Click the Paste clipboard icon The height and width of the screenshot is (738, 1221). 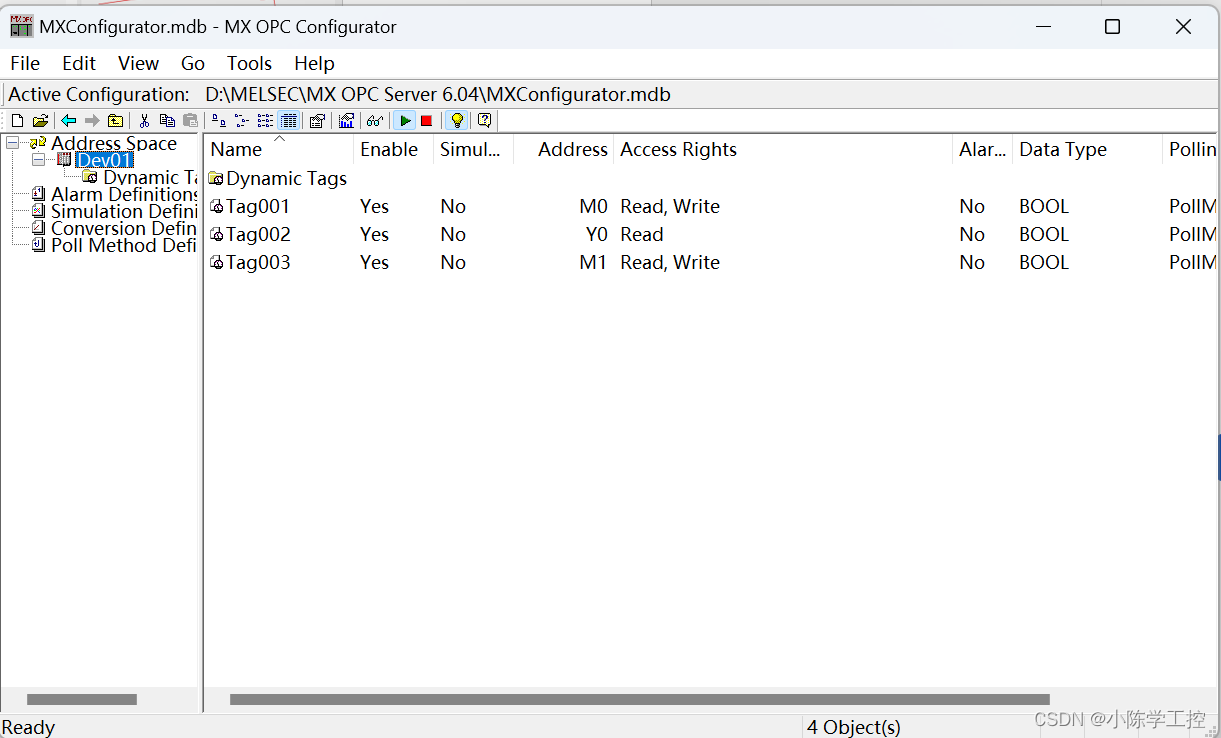[190, 121]
